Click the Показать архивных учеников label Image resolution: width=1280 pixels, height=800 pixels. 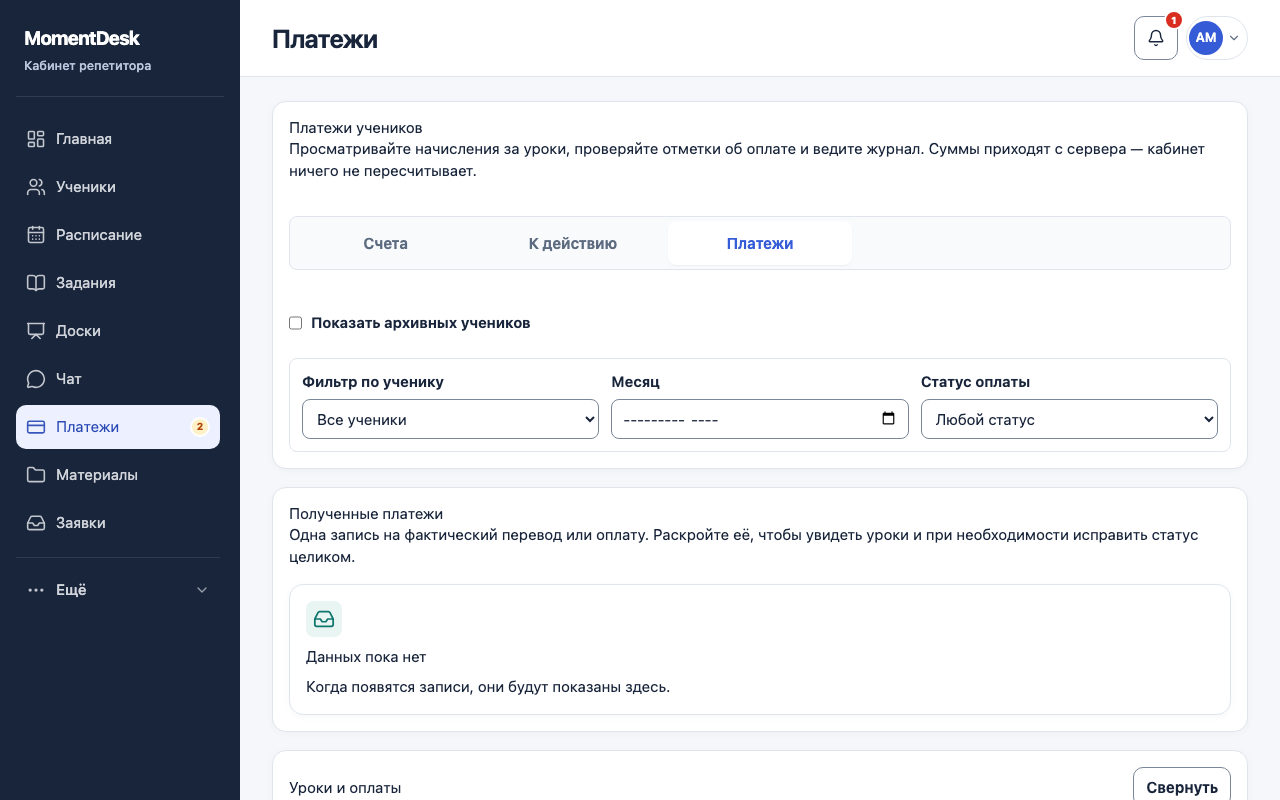[x=421, y=323]
